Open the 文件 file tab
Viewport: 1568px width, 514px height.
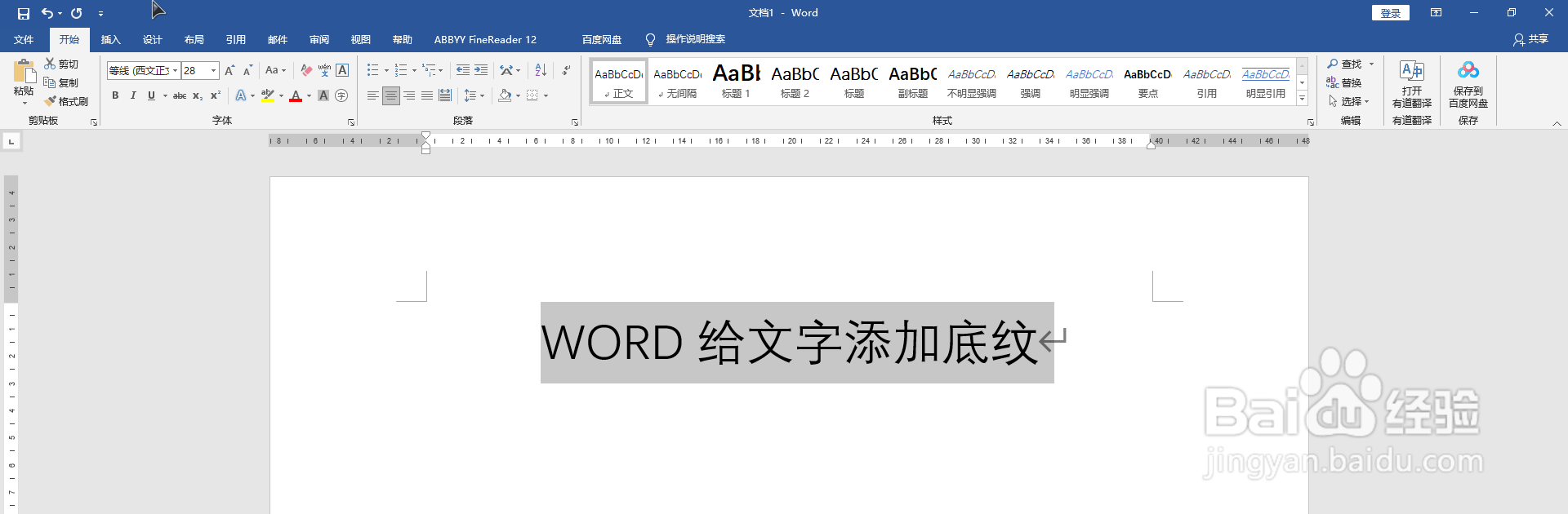(x=24, y=39)
